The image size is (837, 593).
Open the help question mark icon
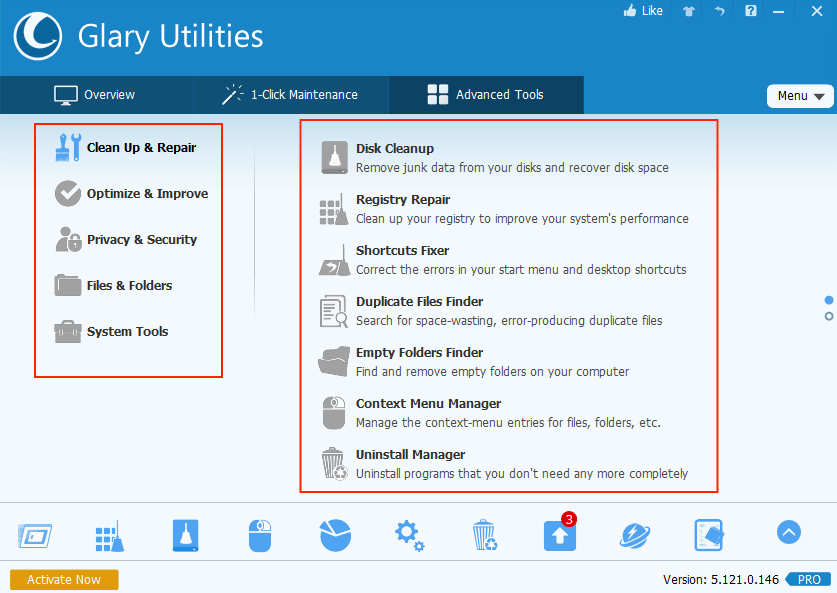pyautogui.click(x=751, y=11)
